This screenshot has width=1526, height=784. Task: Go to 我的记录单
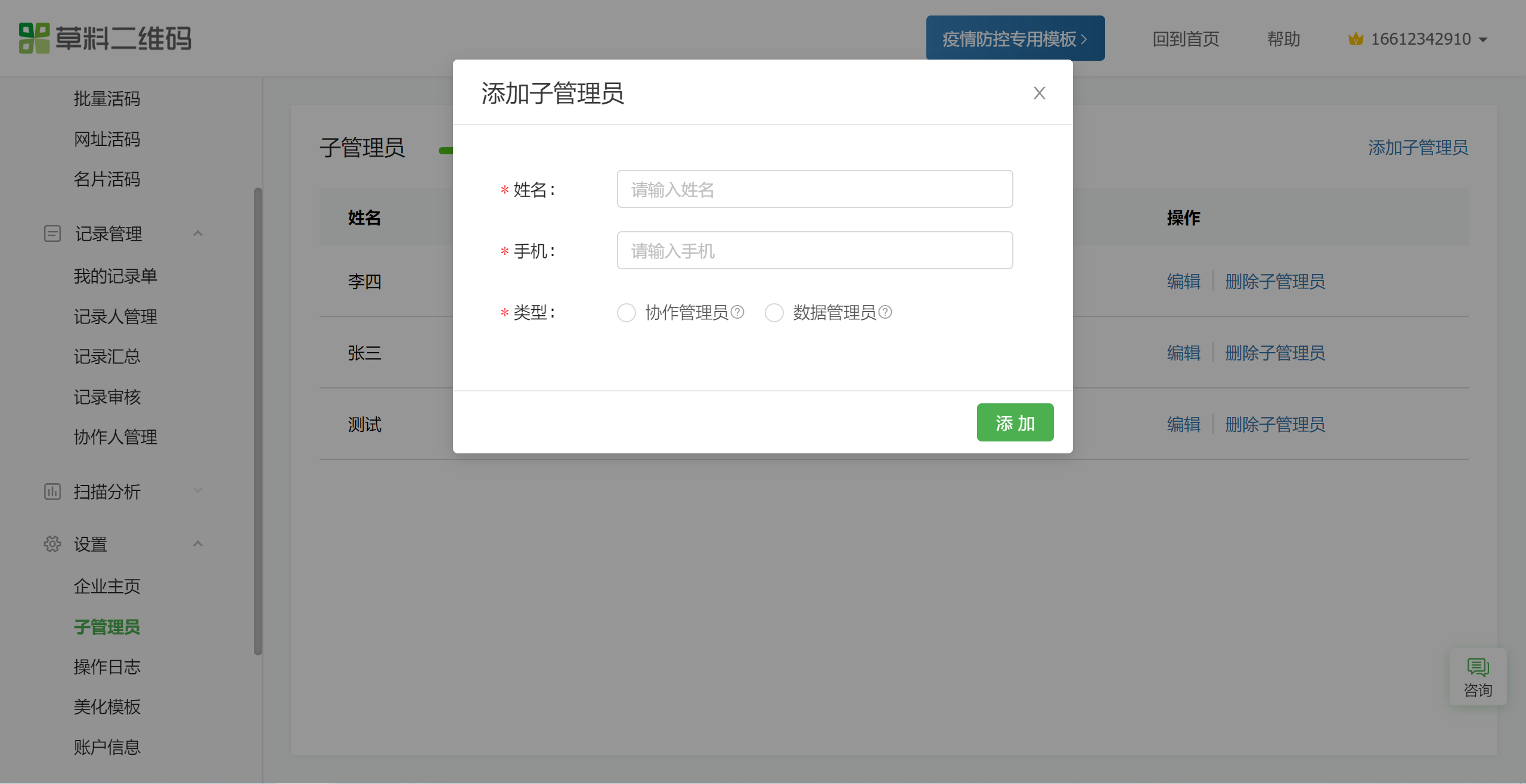[x=116, y=276]
